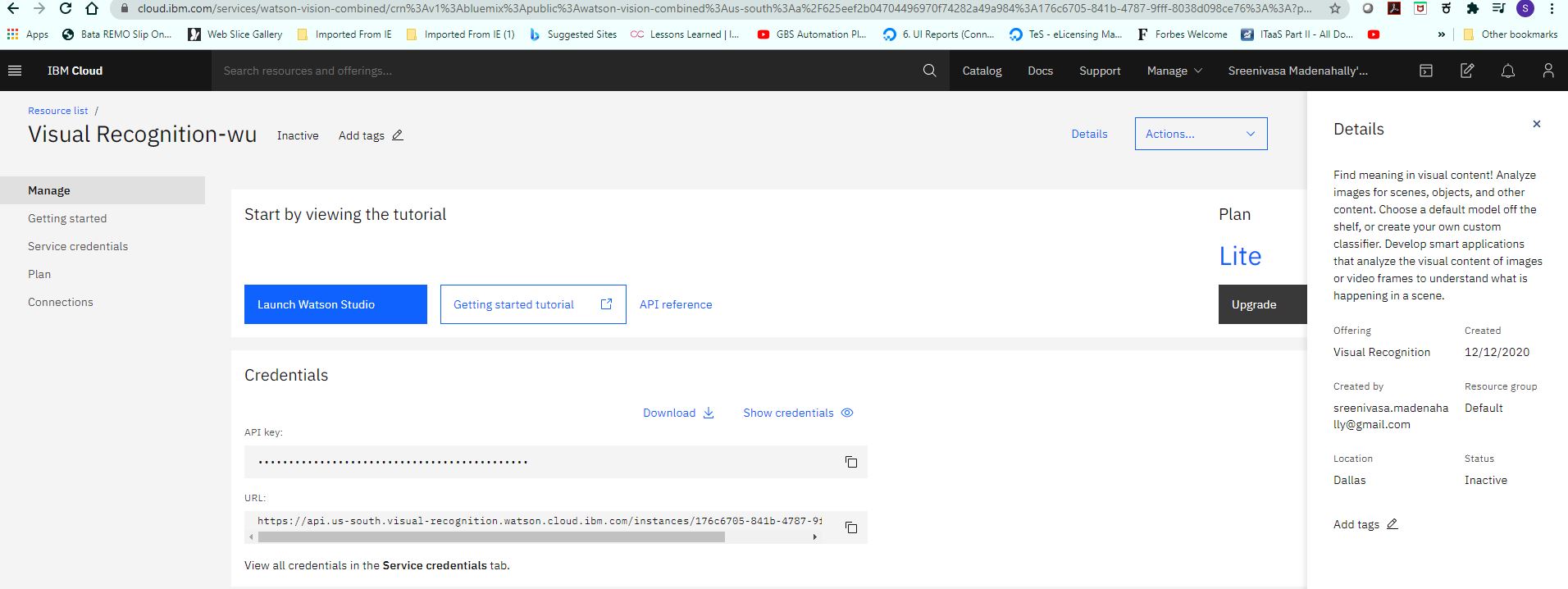Focus the Search resources and offerings field
The image size is (1568, 589).
tap(566, 71)
